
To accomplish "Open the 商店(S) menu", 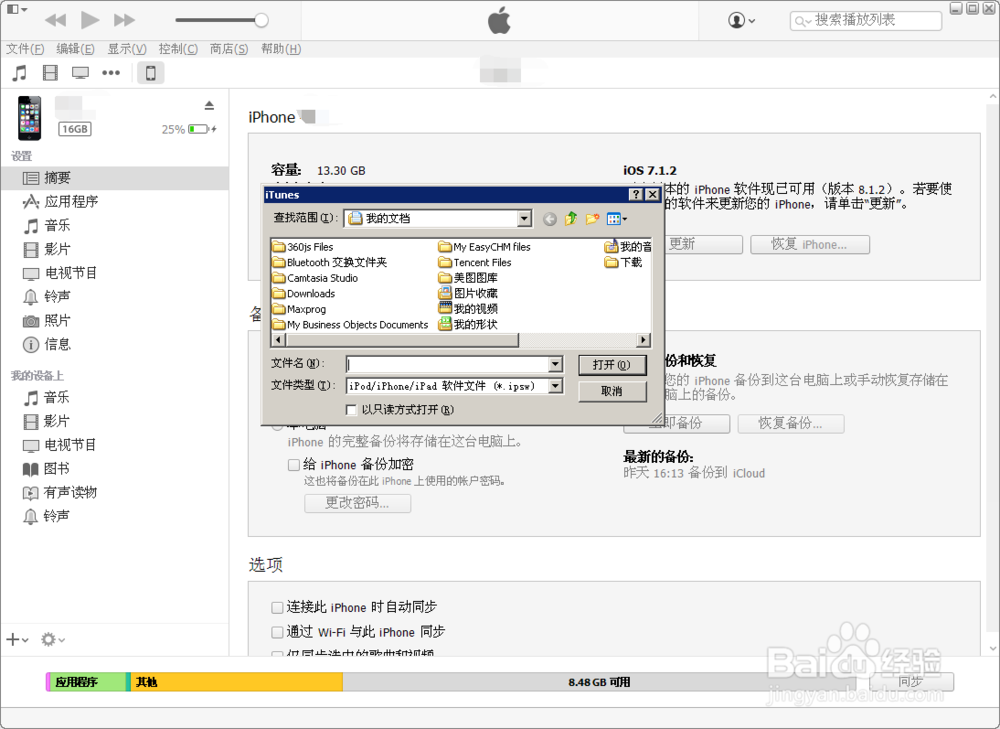I will click(229, 49).
